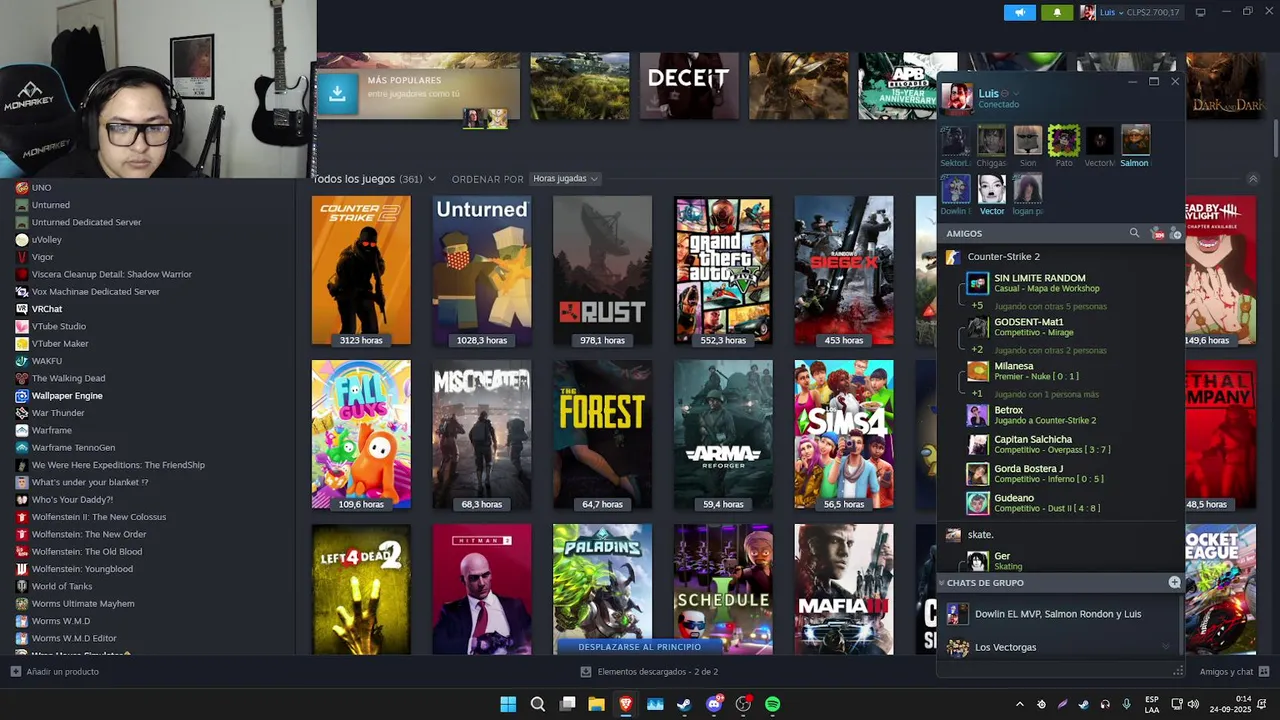This screenshot has width=1280, height=720.
Task: Open the Sion favorite friend avatar
Action: tap(1028, 141)
